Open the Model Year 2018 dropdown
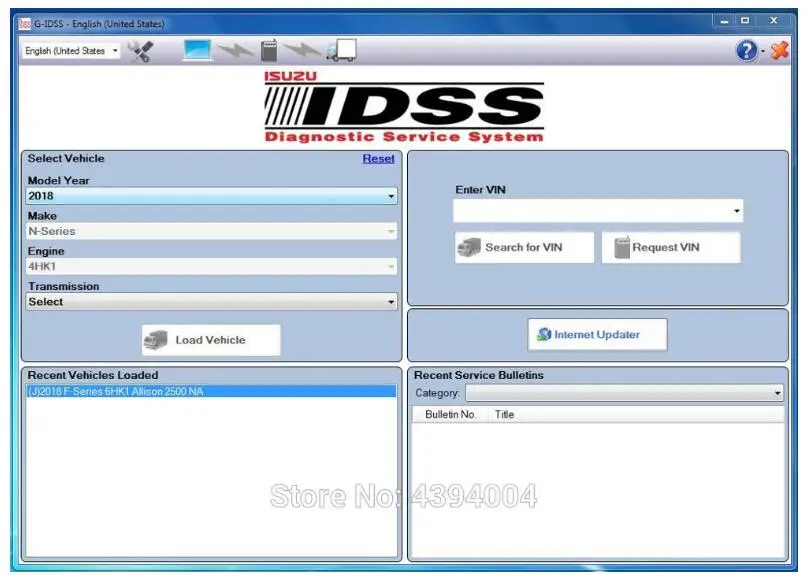Viewport: 805px width, 575px height. pos(212,196)
